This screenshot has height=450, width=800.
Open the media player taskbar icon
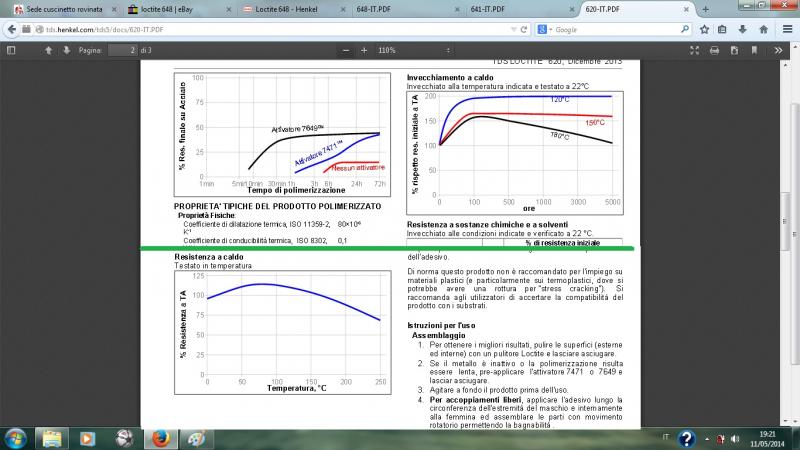click(x=87, y=439)
